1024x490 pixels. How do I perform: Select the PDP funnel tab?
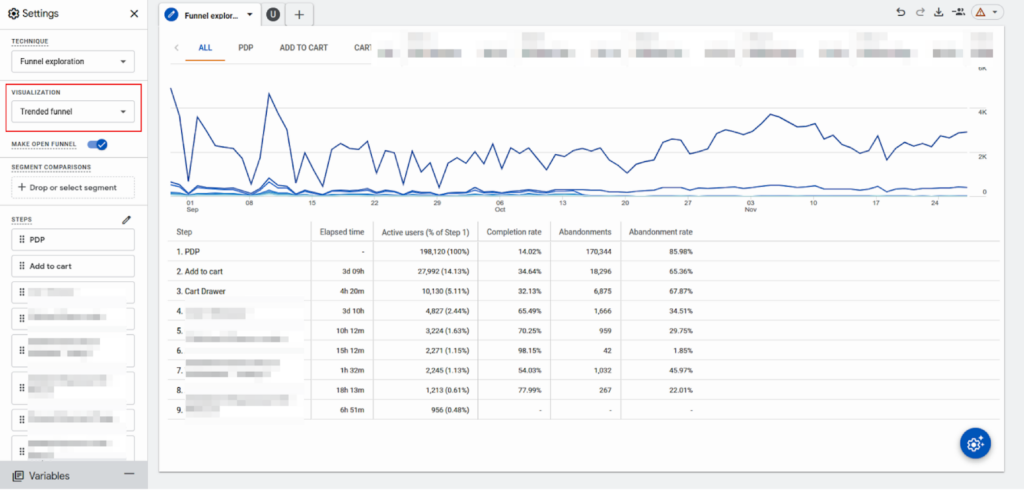click(x=246, y=48)
